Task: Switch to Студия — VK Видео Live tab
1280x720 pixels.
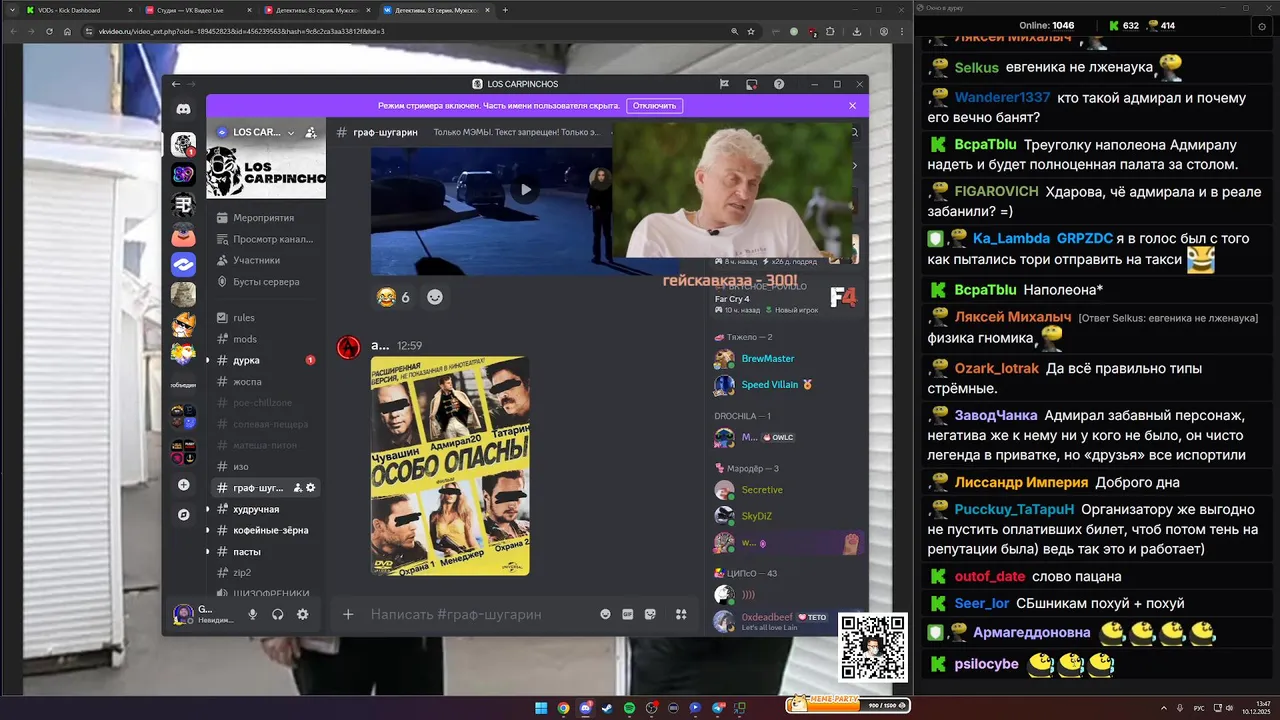Action: pos(196,10)
